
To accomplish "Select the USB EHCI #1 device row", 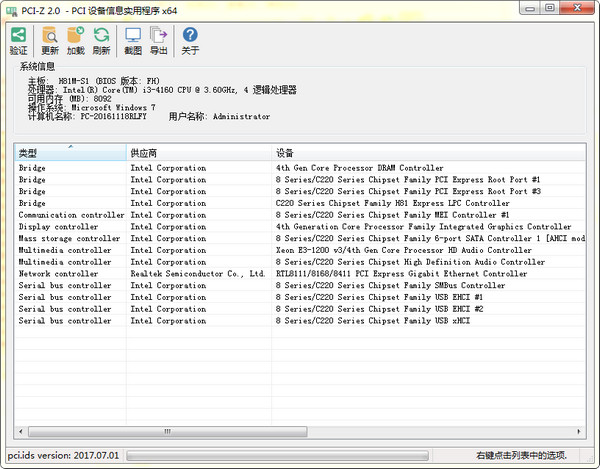I will pos(300,297).
